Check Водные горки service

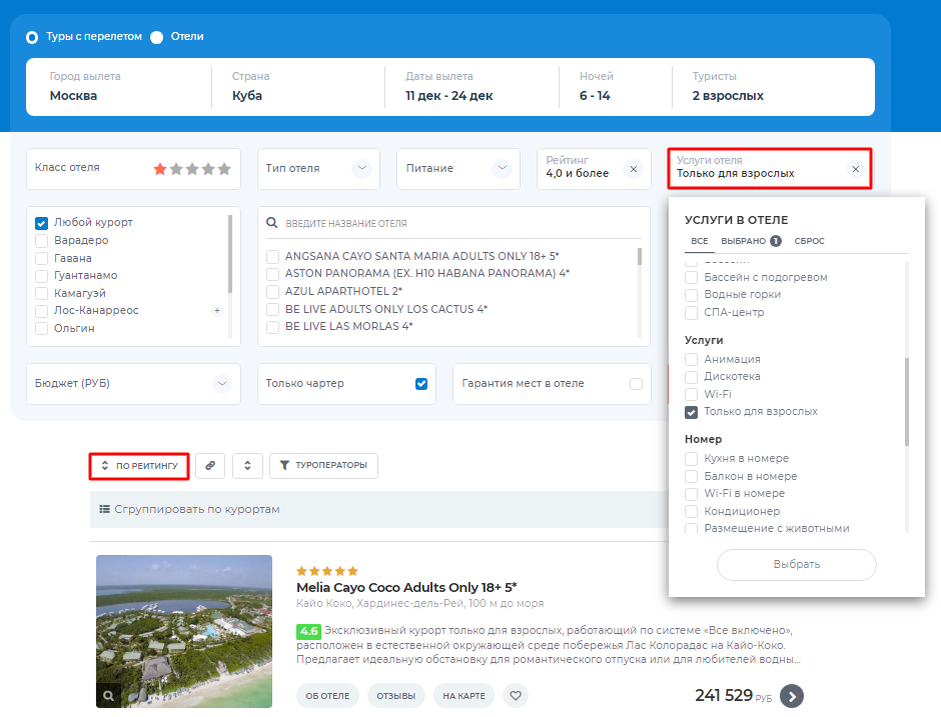[691, 295]
